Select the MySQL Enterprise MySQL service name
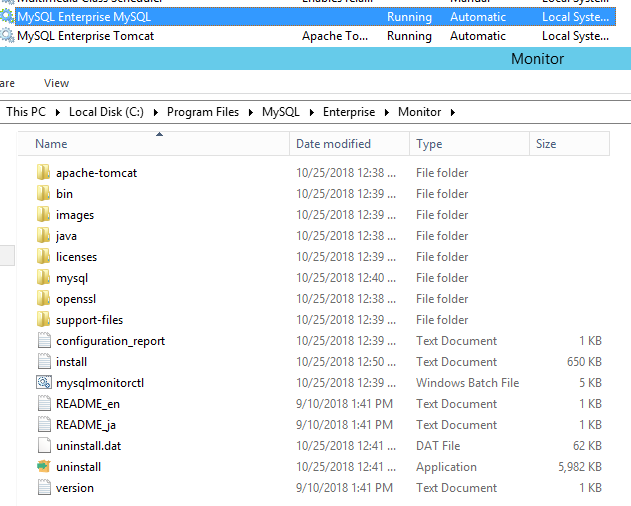The image size is (631, 506). (x=84, y=17)
